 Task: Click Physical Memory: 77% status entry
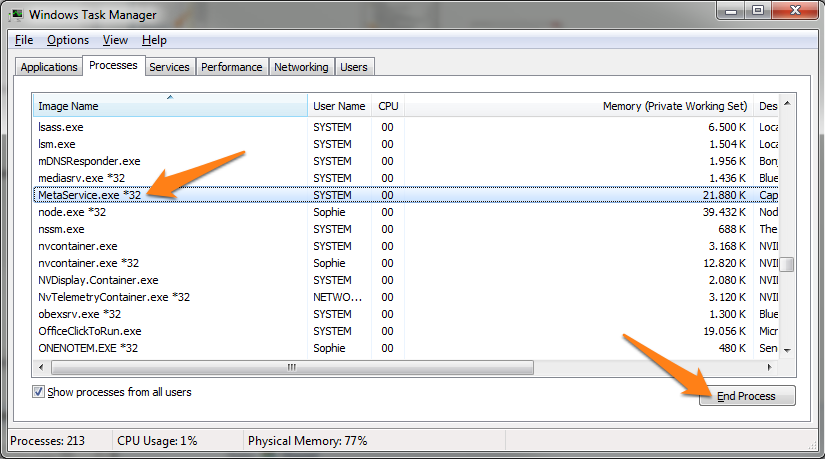click(308, 441)
